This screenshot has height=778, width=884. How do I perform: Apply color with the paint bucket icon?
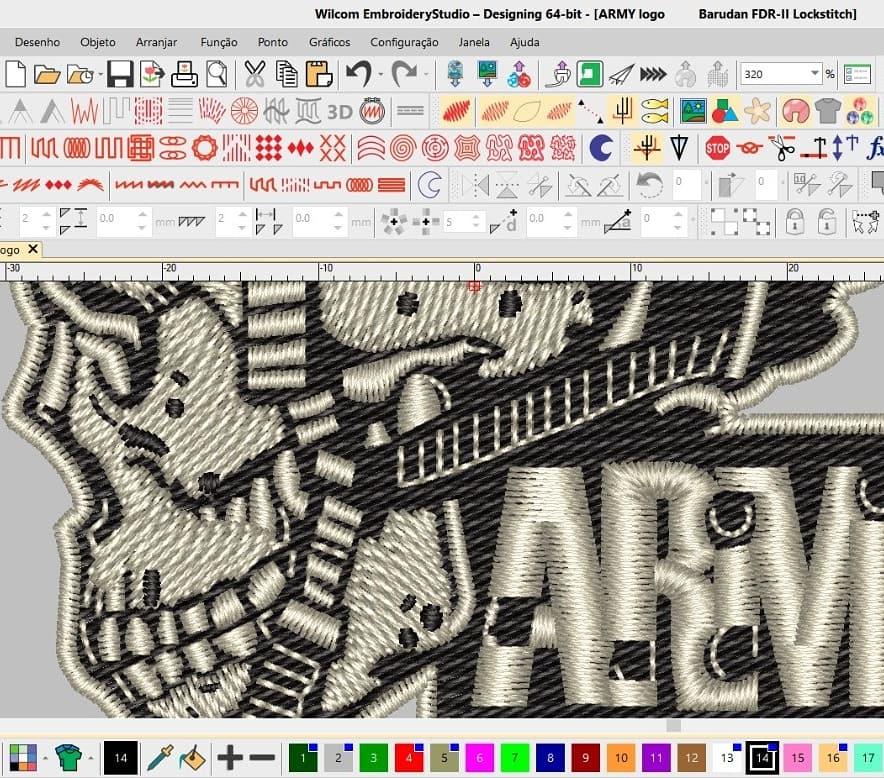192,757
